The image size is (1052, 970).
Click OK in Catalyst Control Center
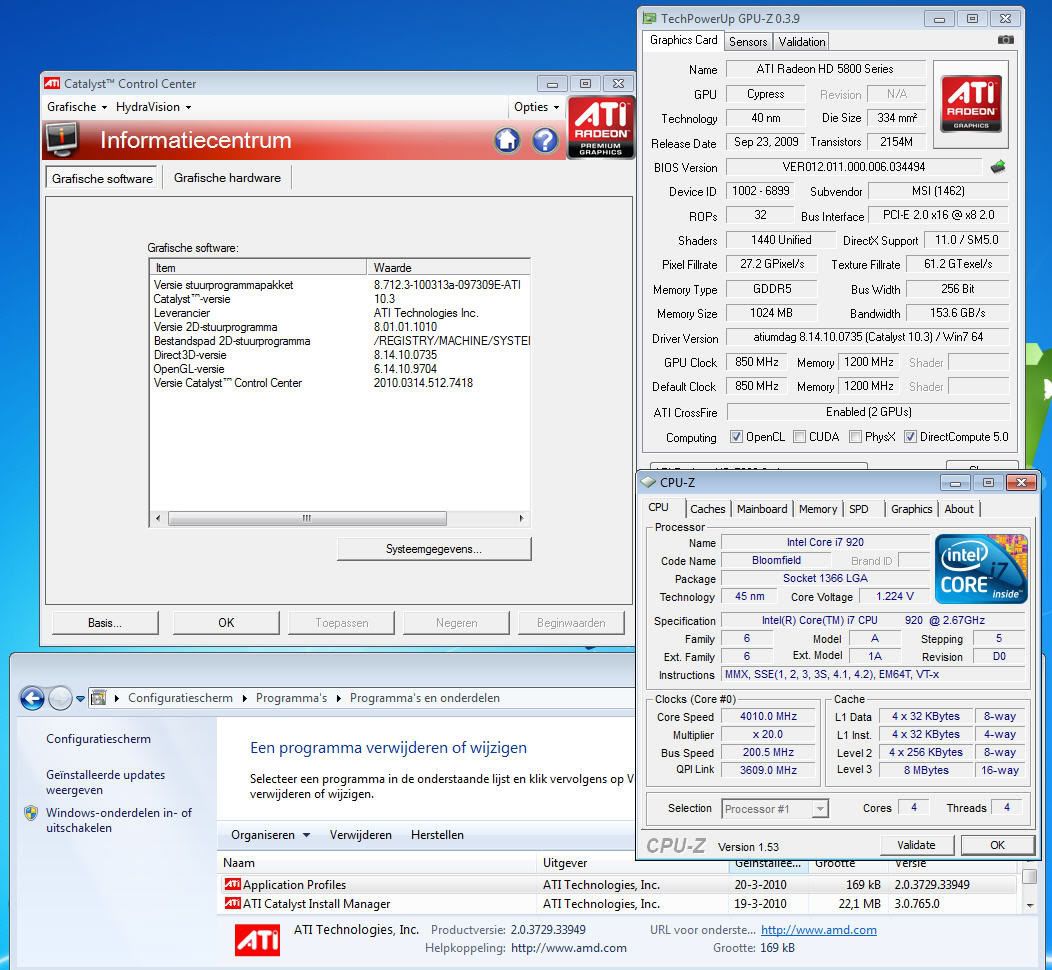(x=226, y=623)
